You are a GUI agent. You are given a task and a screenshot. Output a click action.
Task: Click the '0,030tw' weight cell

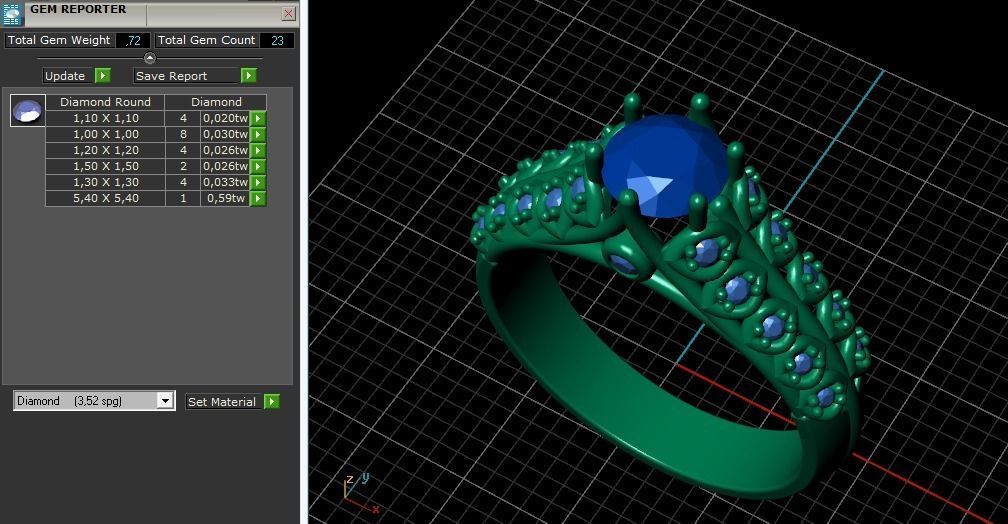225,134
